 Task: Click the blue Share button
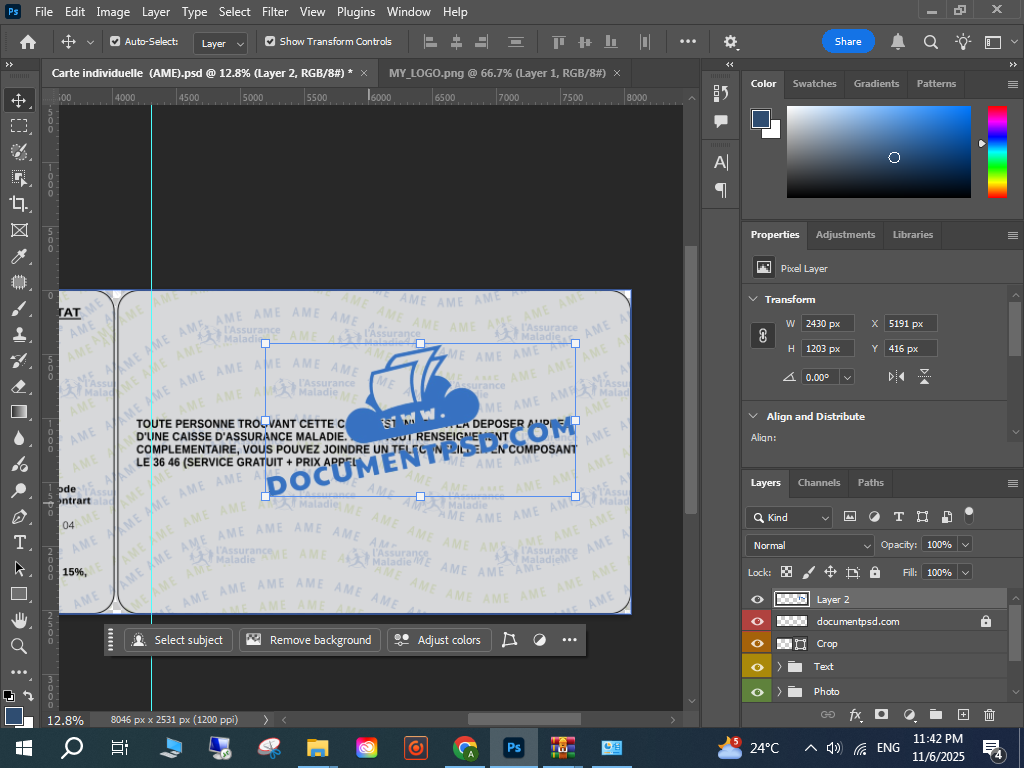click(848, 42)
